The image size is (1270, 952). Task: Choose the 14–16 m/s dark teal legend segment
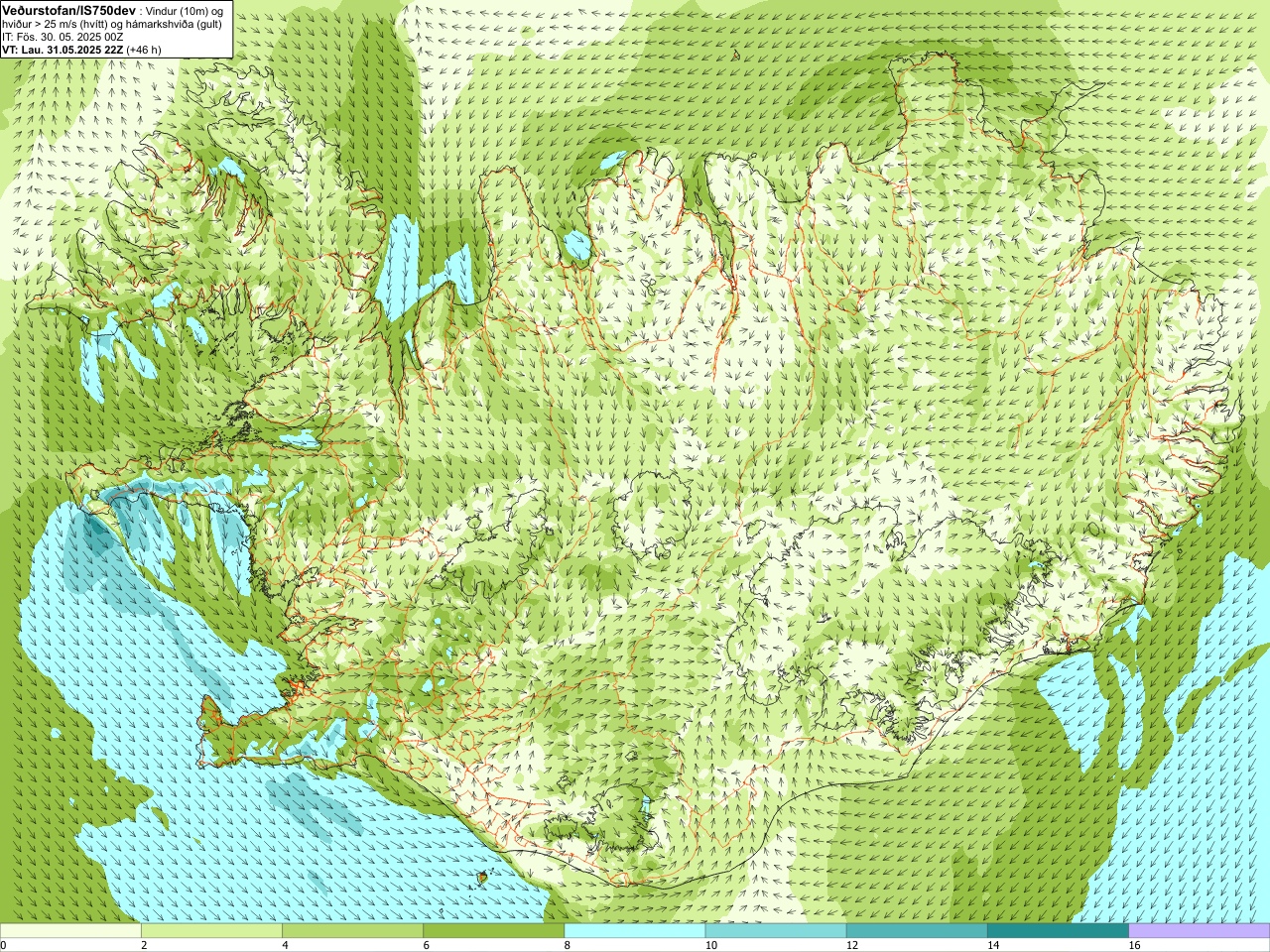coord(1058,931)
